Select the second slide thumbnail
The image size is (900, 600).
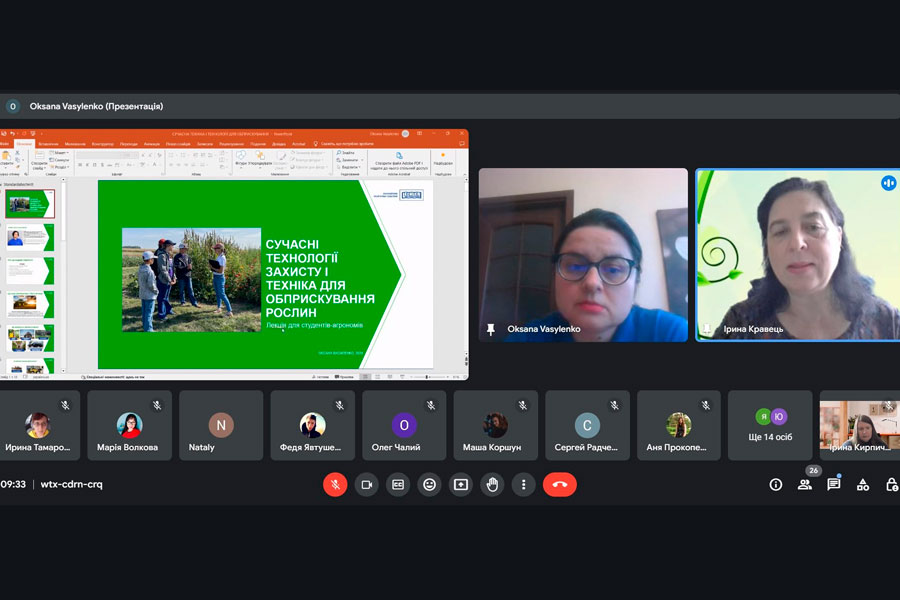coord(30,237)
